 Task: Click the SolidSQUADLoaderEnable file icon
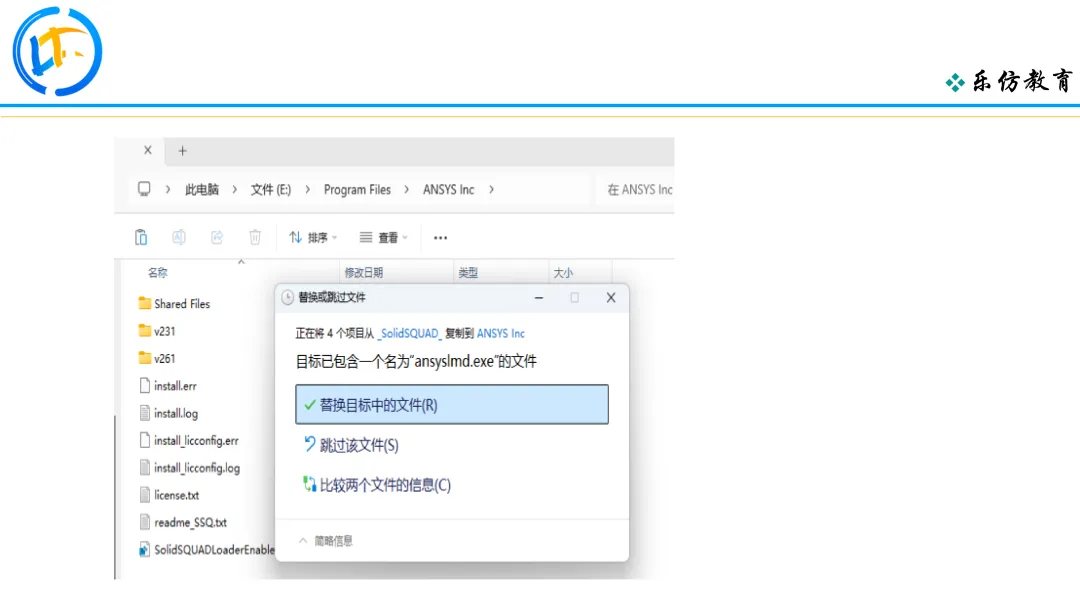point(145,549)
